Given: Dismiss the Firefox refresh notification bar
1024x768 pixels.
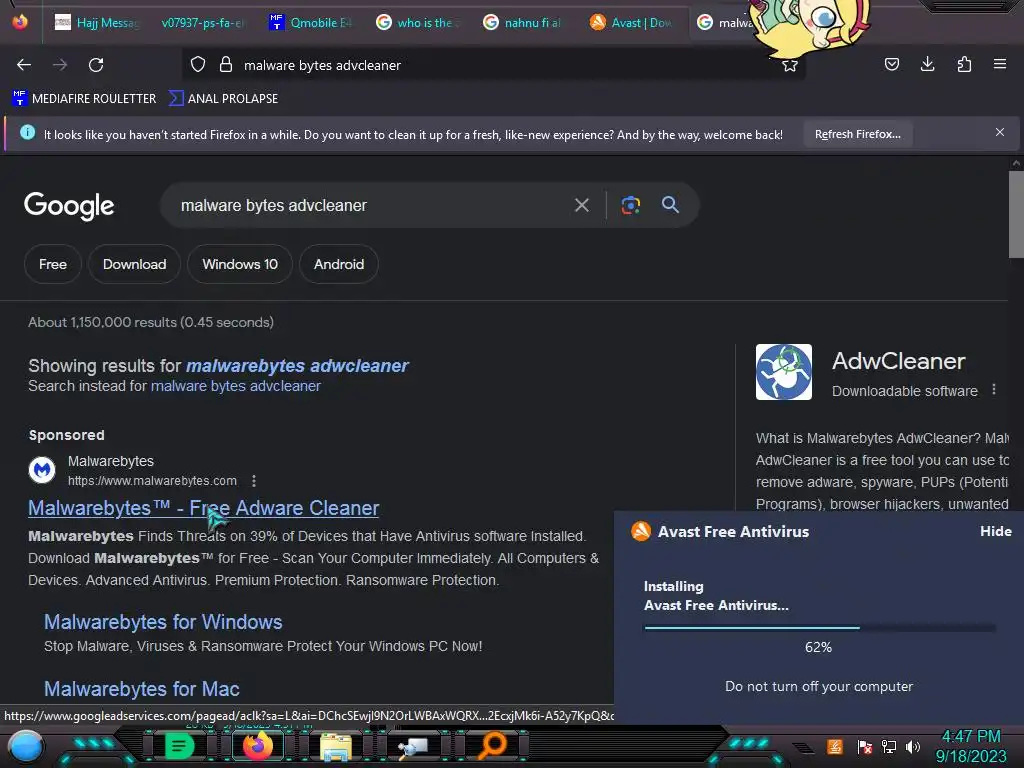Looking at the screenshot, I should click(999, 133).
